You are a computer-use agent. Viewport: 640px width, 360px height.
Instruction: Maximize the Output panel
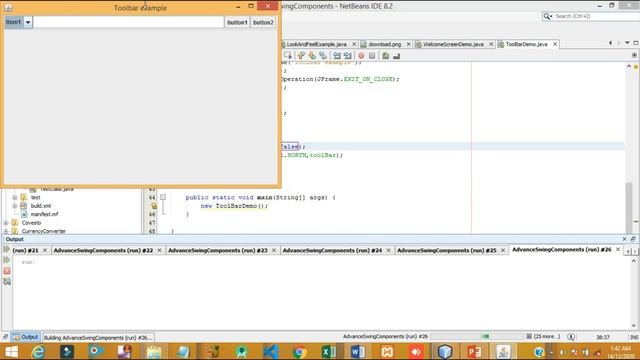tap(633, 239)
